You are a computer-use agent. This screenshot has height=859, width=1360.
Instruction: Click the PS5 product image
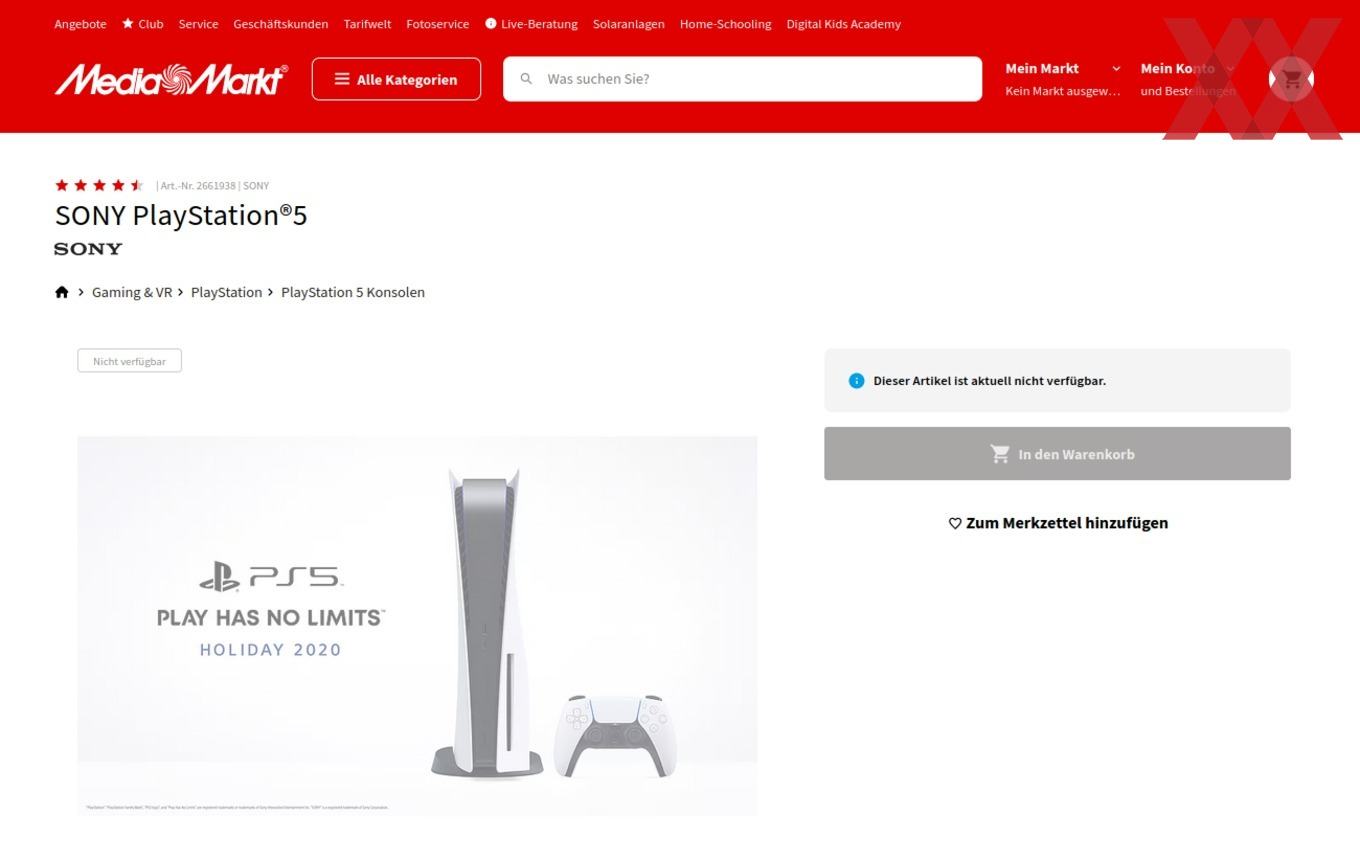coord(417,626)
